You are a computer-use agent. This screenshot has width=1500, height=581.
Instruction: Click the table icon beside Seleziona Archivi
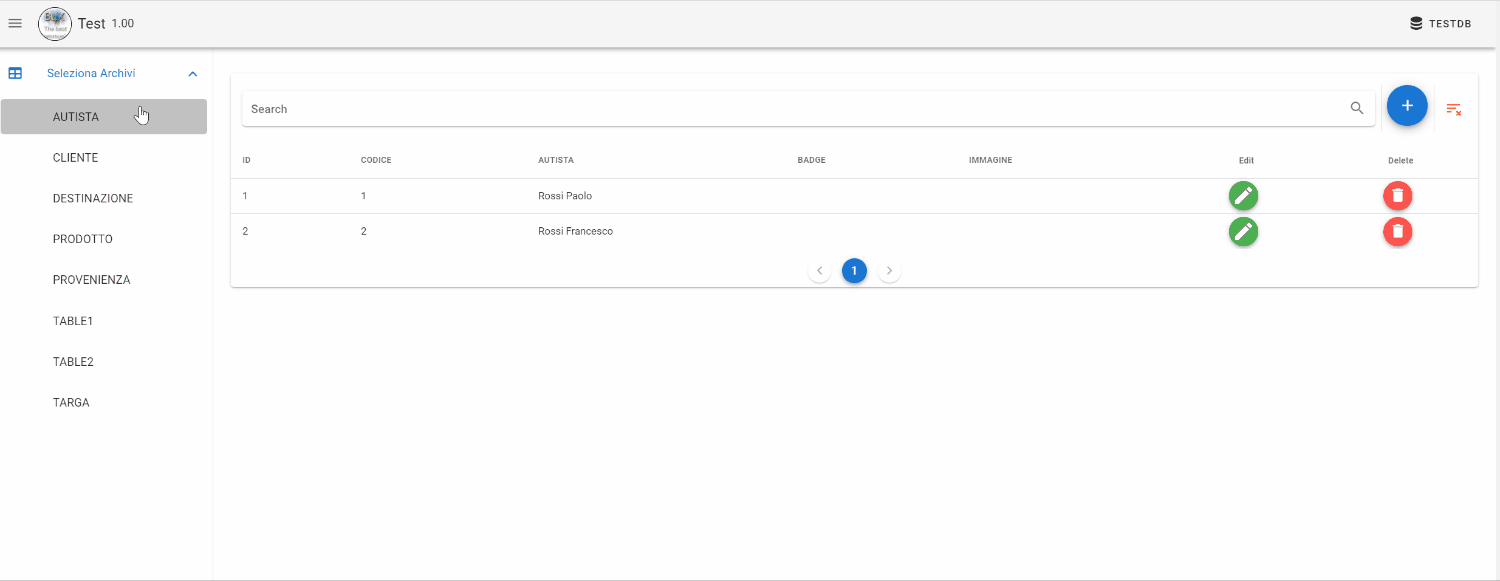point(15,73)
